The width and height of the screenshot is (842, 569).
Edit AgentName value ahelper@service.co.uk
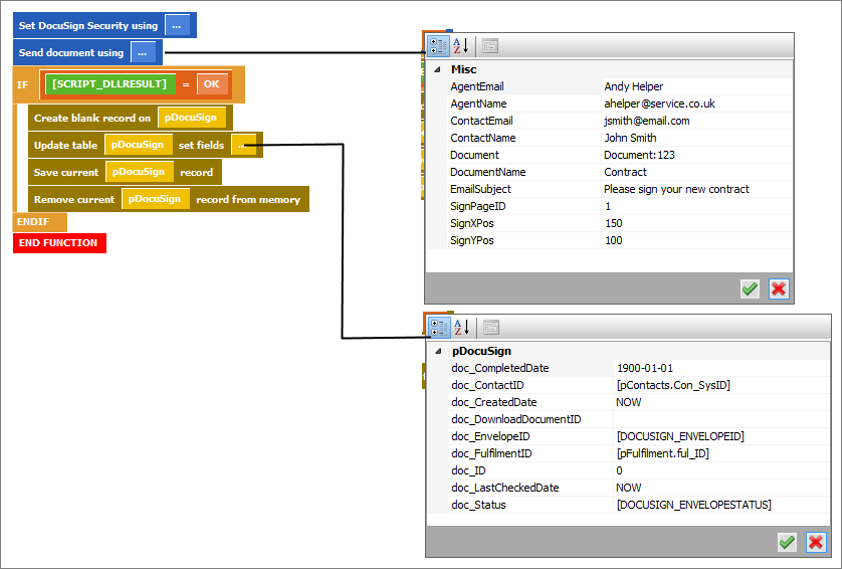(696, 104)
